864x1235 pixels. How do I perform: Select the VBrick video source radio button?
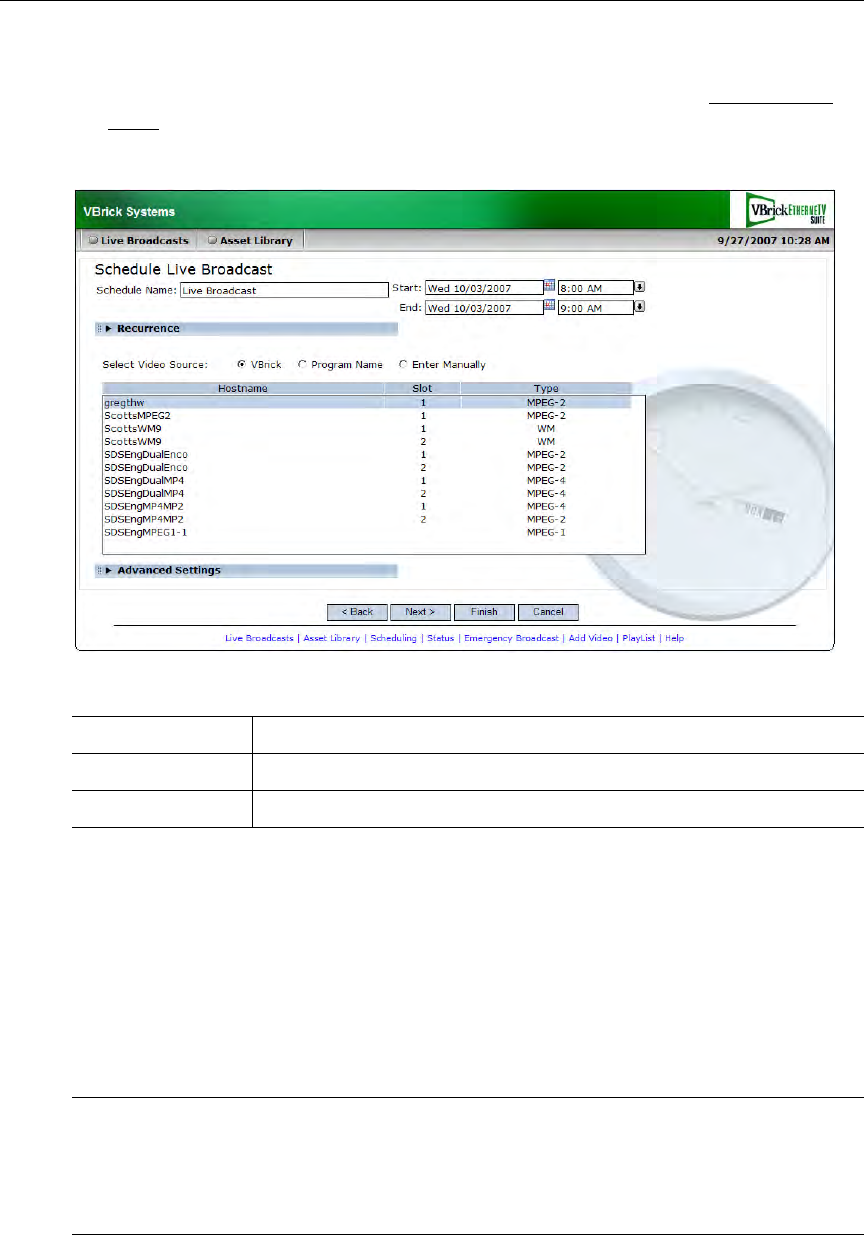[241, 365]
